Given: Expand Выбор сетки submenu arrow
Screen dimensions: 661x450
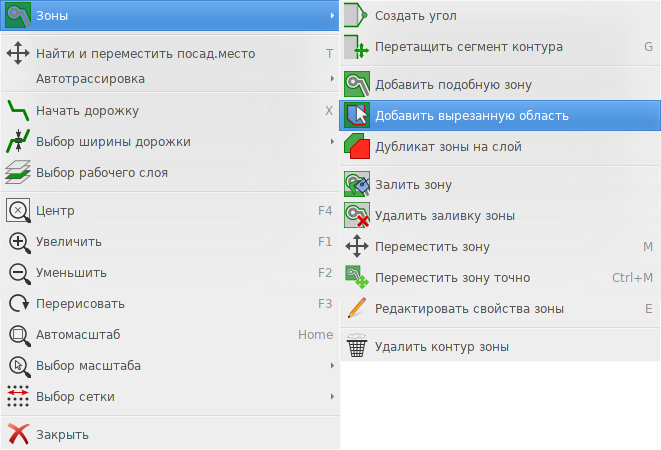Looking at the screenshot, I should (x=332, y=396).
